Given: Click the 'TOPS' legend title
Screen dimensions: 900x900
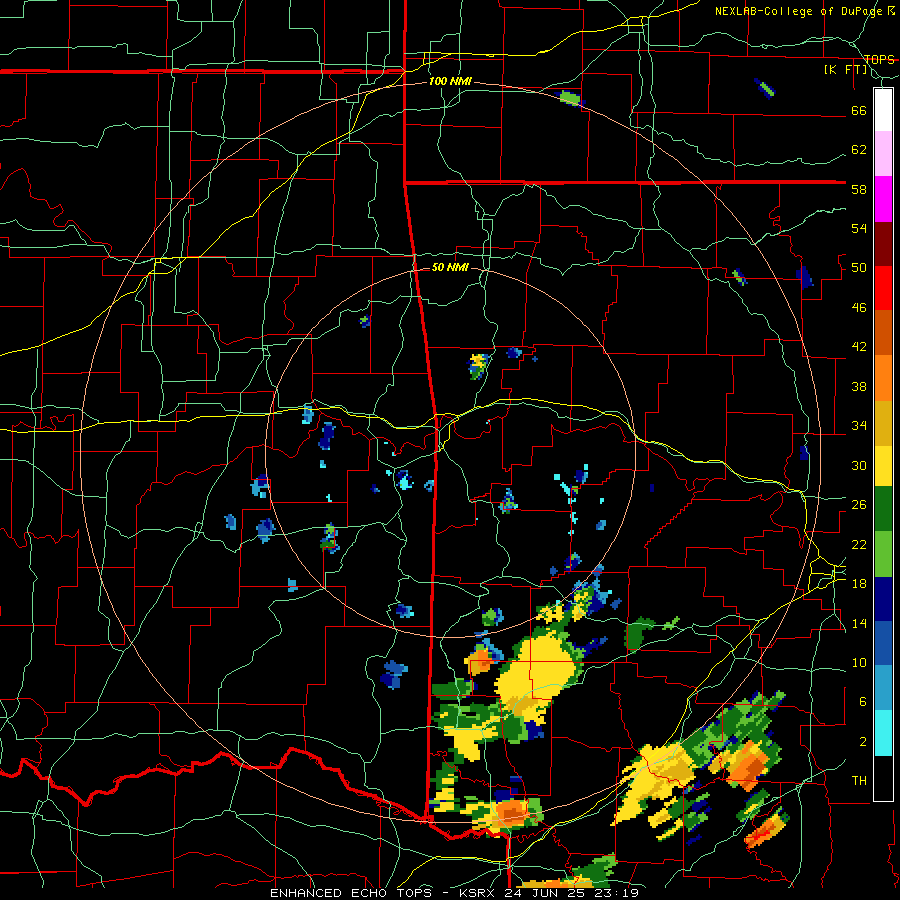Looking at the screenshot, I should pyautogui.click(x=879, y=60).
